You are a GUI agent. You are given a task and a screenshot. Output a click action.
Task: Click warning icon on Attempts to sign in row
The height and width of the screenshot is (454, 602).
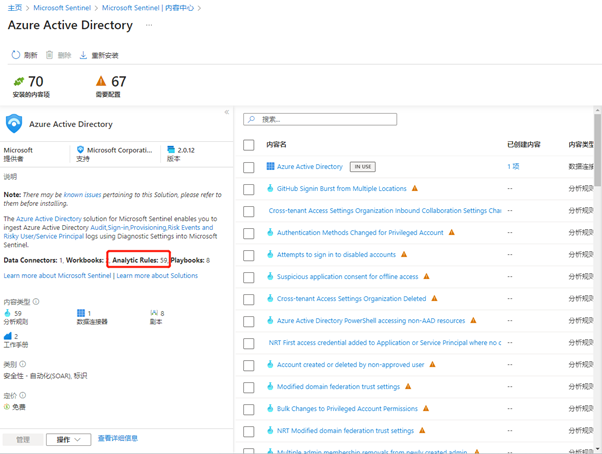point(404,254)
